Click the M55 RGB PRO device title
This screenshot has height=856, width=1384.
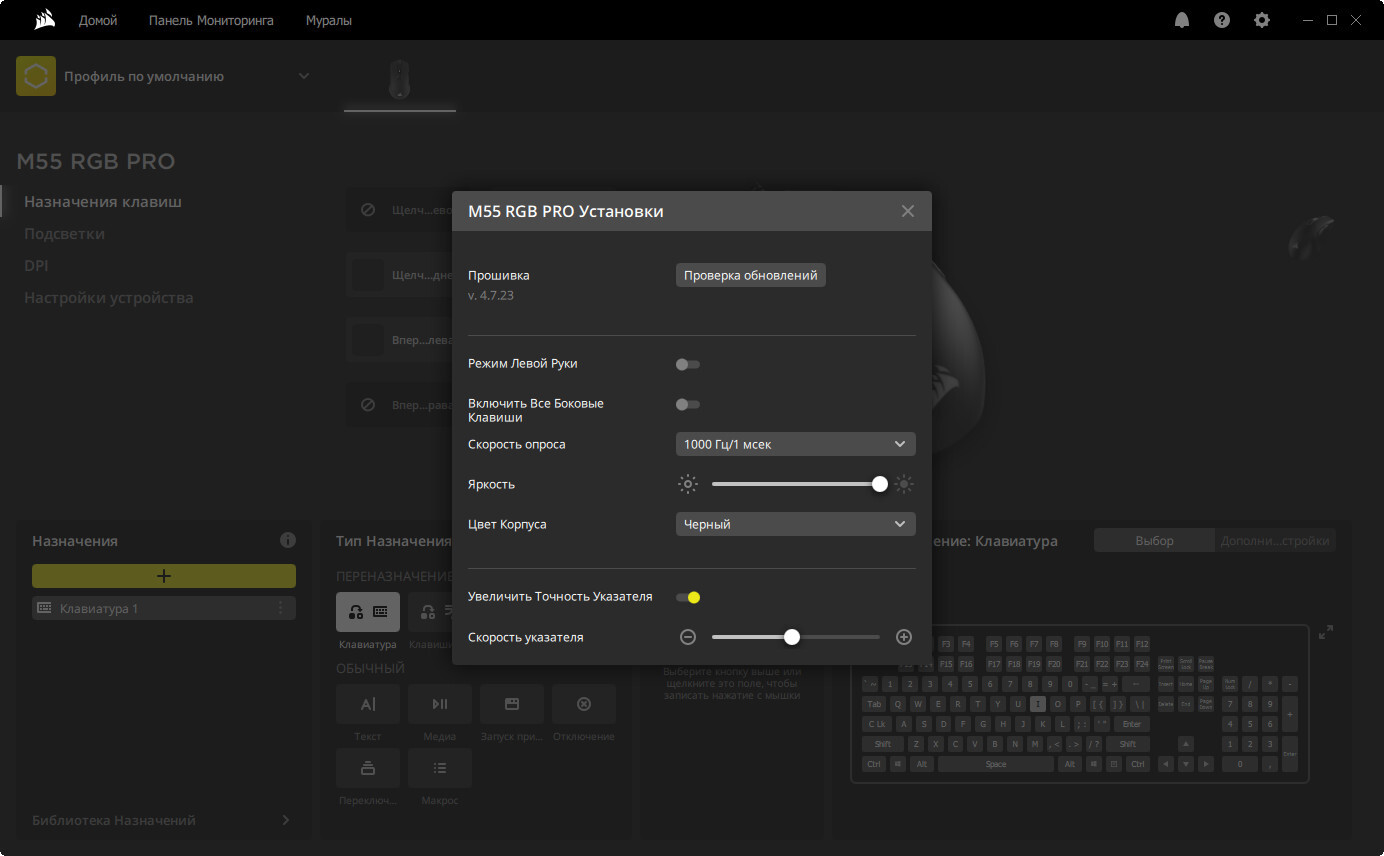tap(96, 161)
